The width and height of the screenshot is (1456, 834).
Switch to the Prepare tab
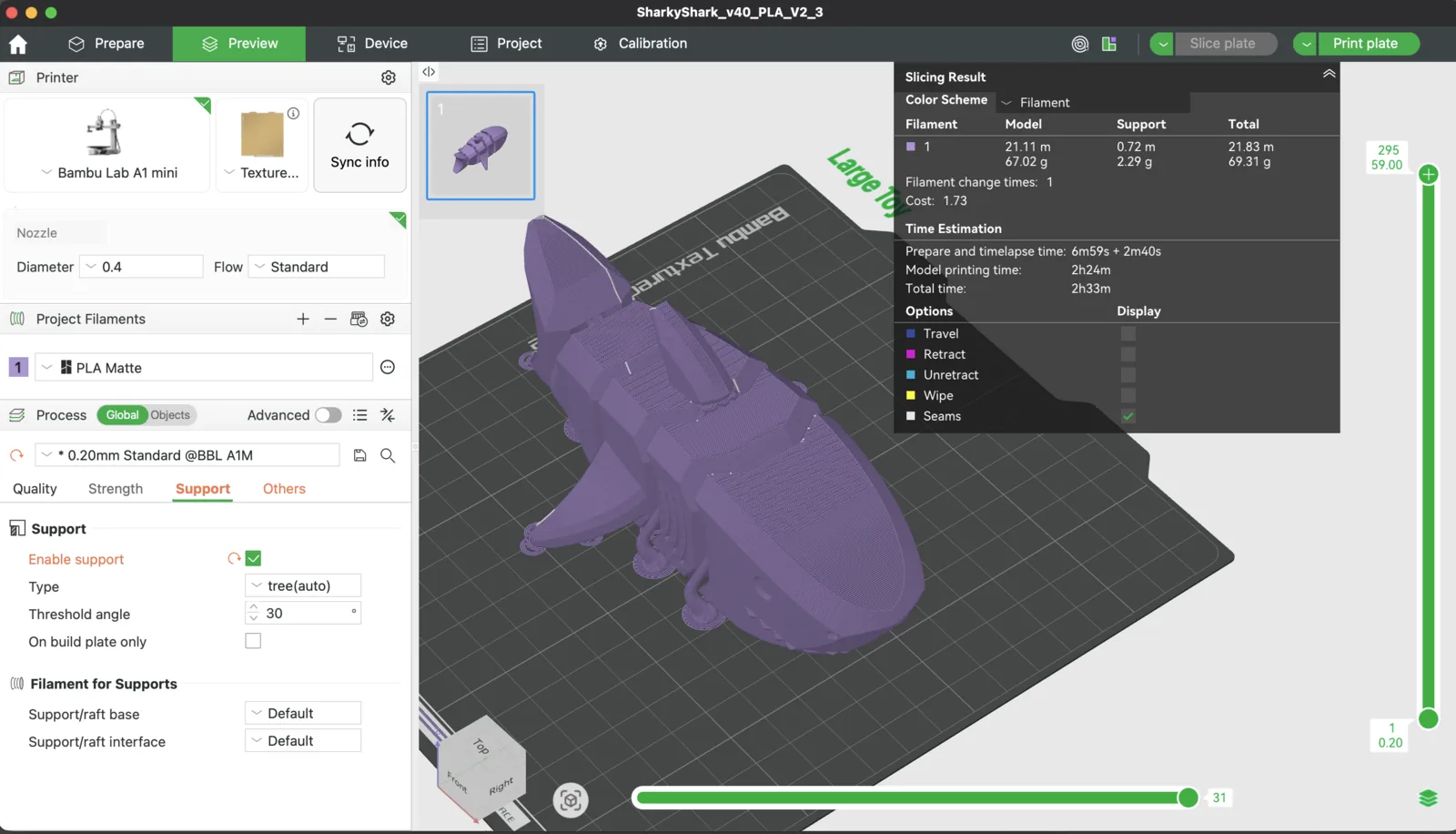108,43
